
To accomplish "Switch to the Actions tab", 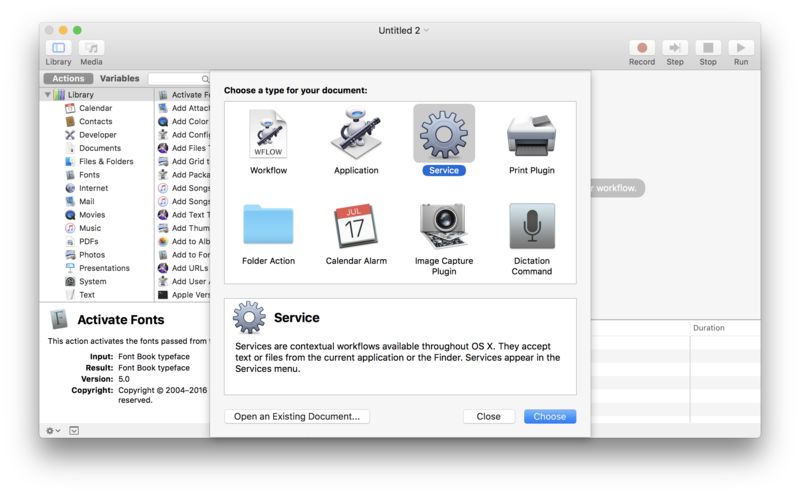I will point(68,78).
